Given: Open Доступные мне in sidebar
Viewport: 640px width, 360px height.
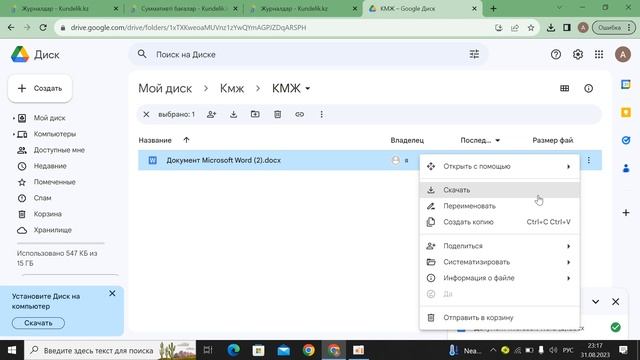Looking at the screenshot, I should tap(59, 150).
